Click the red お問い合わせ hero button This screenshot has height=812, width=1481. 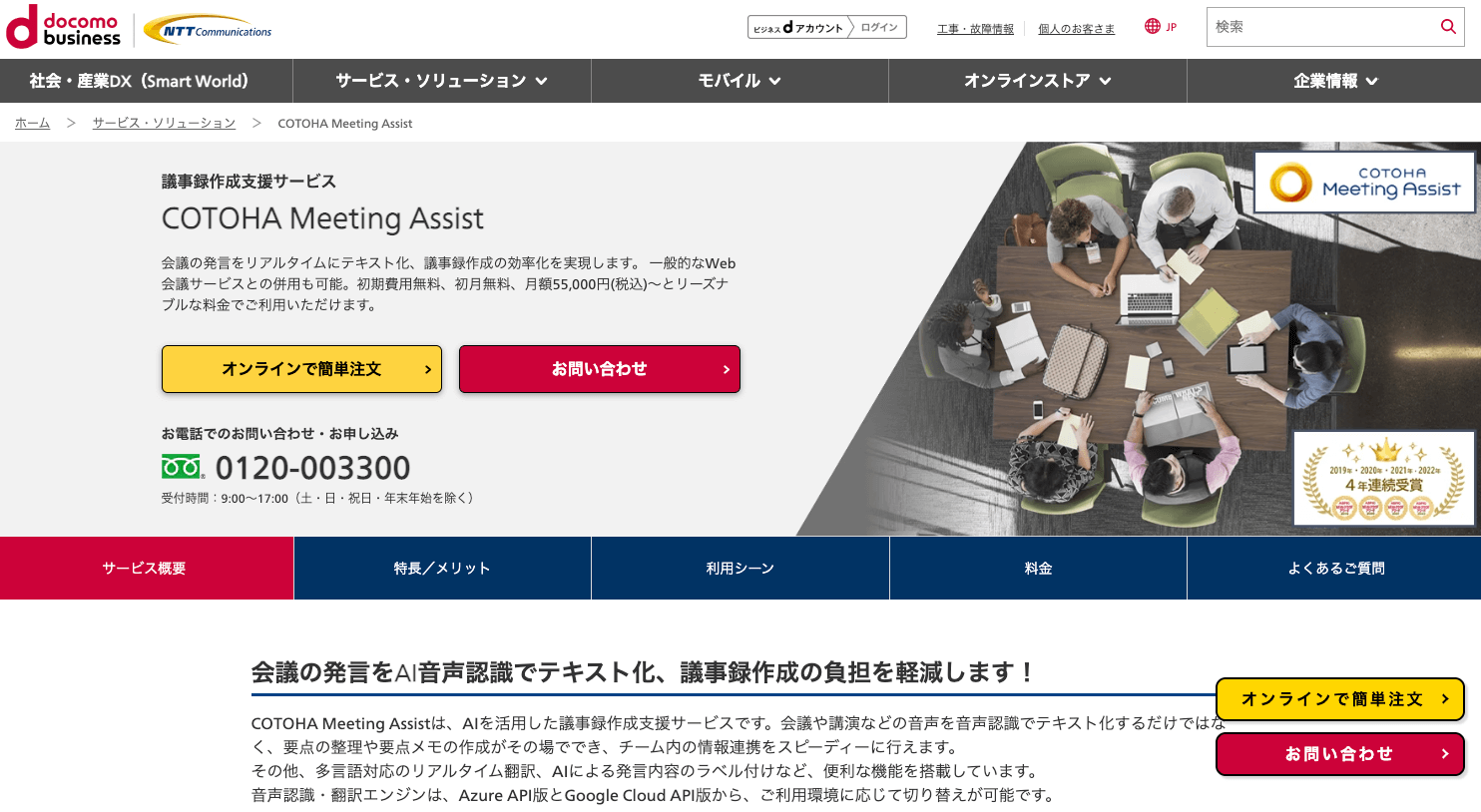coord(600,369)
